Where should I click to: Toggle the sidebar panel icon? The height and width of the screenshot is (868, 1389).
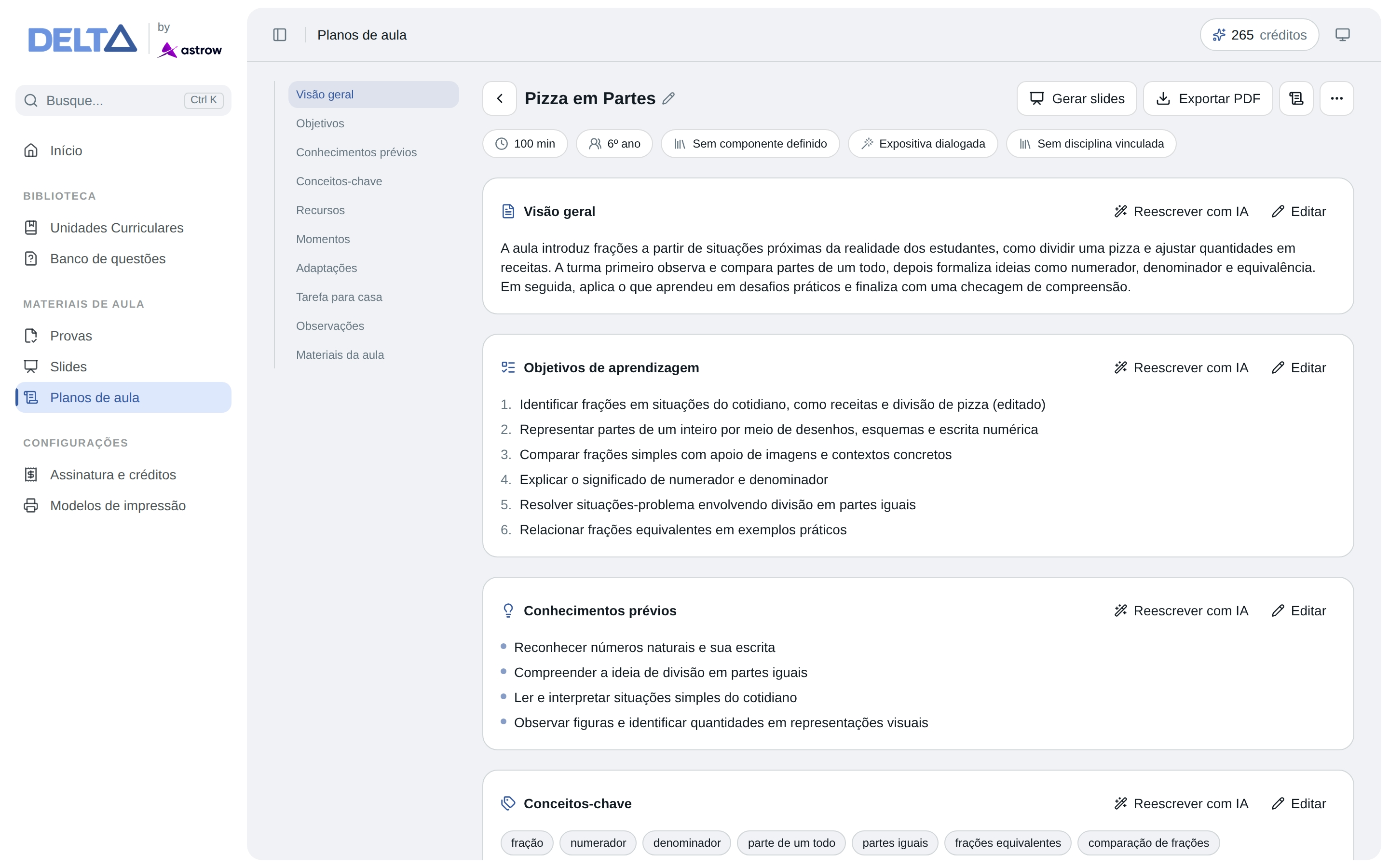[x=280, y=35]
